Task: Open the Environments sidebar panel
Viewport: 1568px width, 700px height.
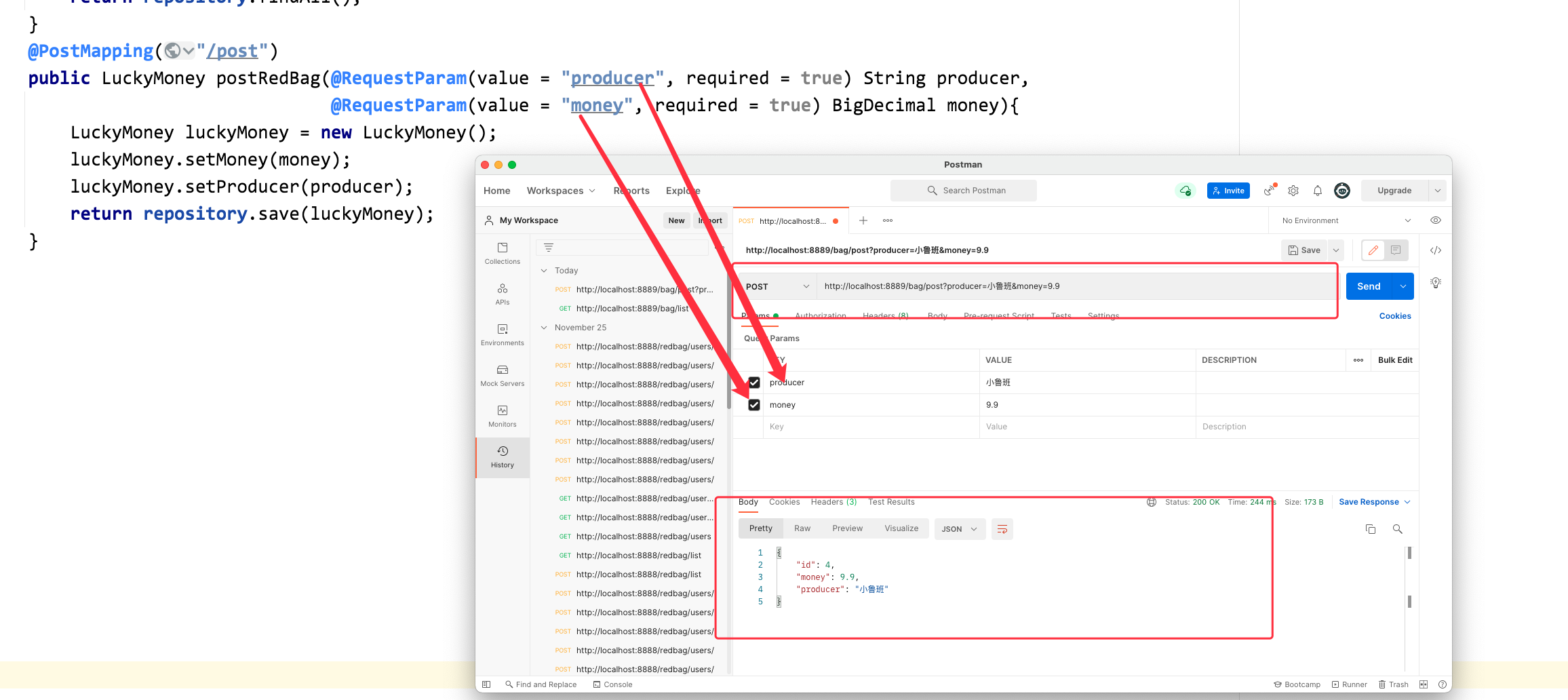Action: pyautogui.click(x=503, y=335)
